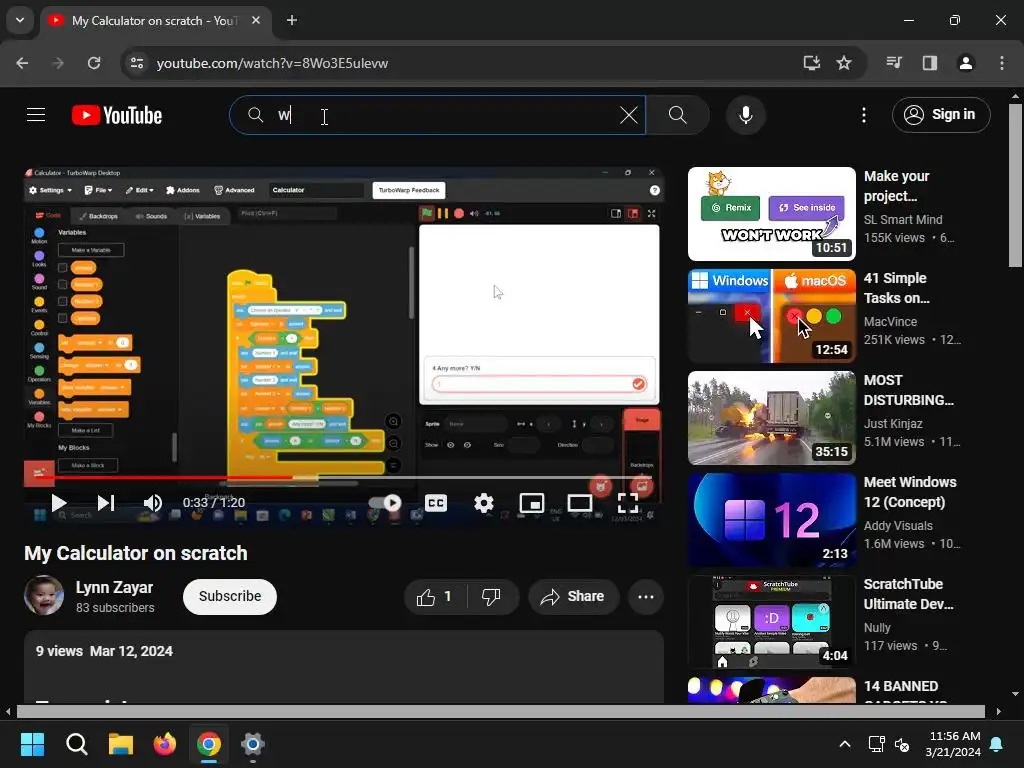Open the YouTube hamburger guide menu
This screenshot has width=1024, height=768.
(36, 115)
